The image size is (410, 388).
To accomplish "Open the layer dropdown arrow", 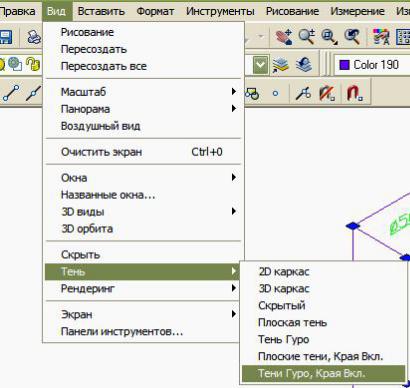I will tap(260, 64).
